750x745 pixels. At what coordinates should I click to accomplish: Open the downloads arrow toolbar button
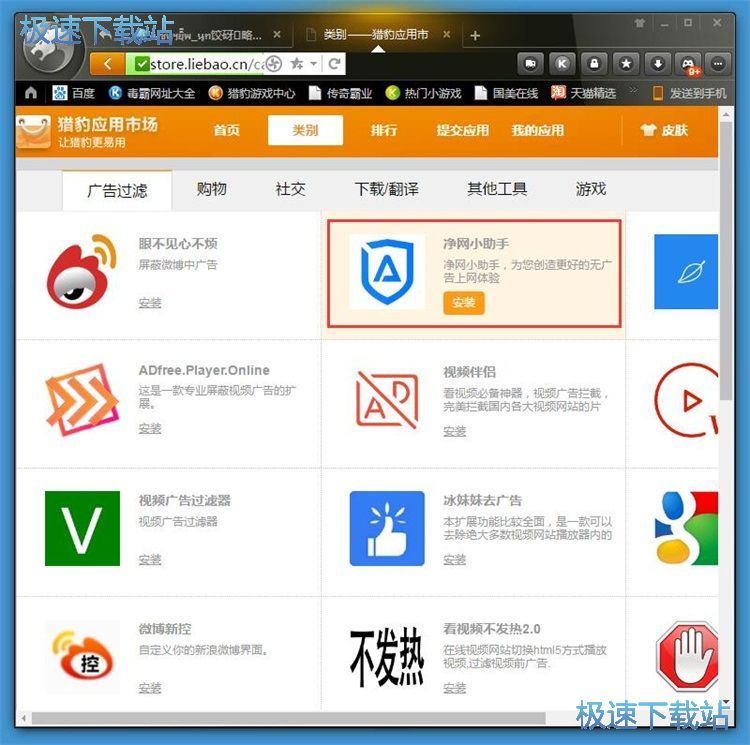point(658,64)
